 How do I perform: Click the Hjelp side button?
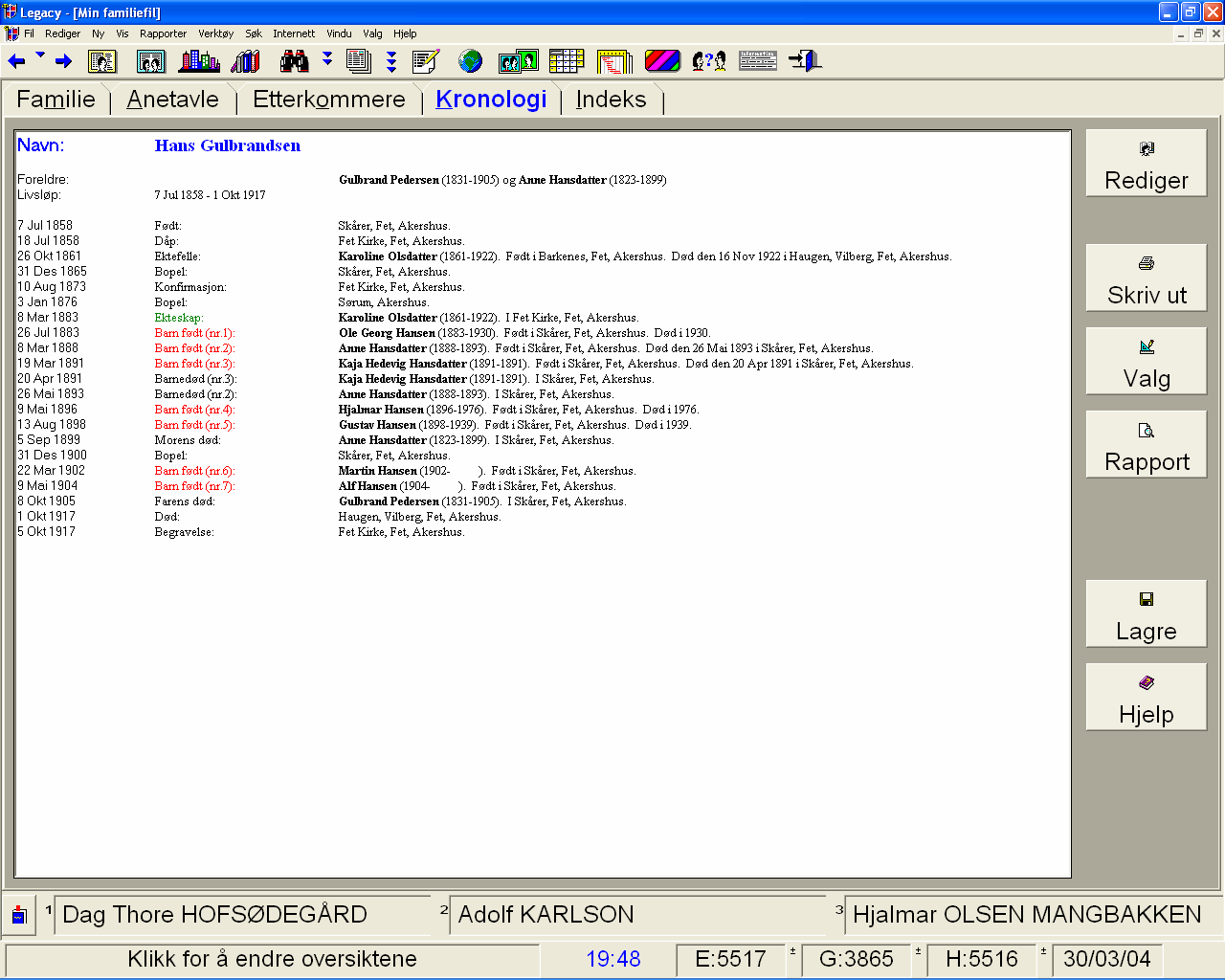[1147, 697]
